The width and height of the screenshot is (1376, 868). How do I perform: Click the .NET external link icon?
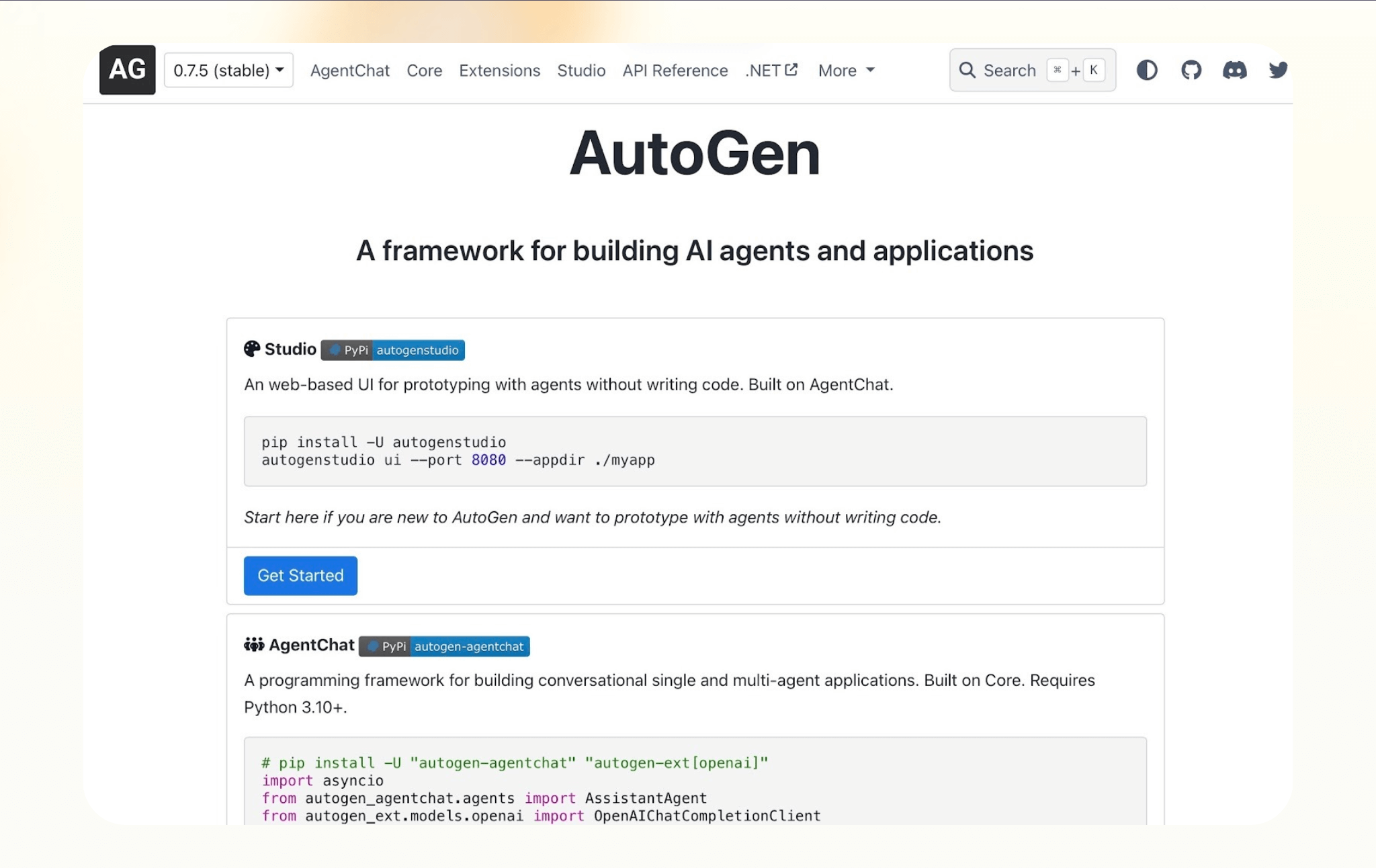pos(791,69)
